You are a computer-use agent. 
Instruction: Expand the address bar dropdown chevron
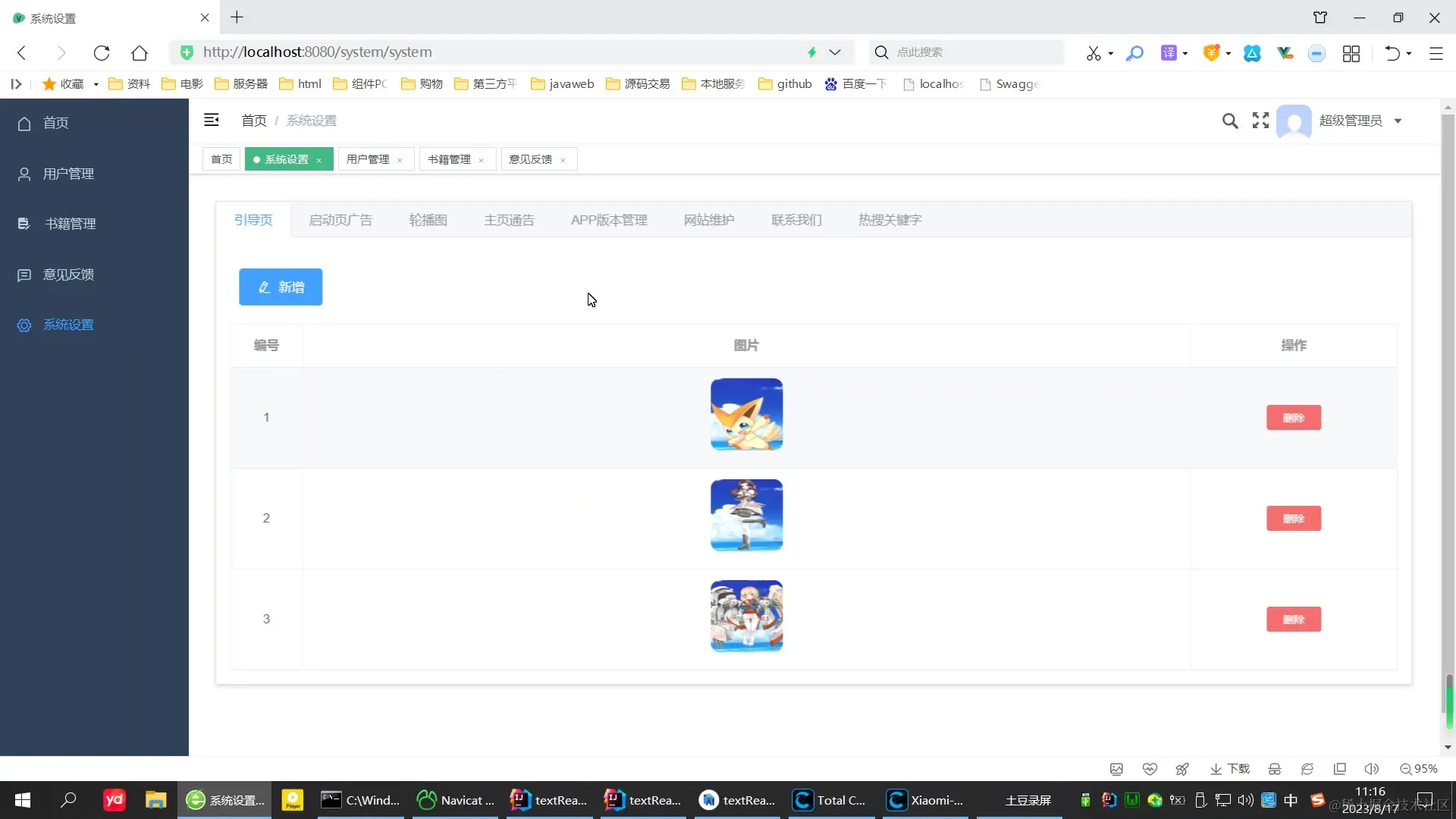(x=835, y=52)
